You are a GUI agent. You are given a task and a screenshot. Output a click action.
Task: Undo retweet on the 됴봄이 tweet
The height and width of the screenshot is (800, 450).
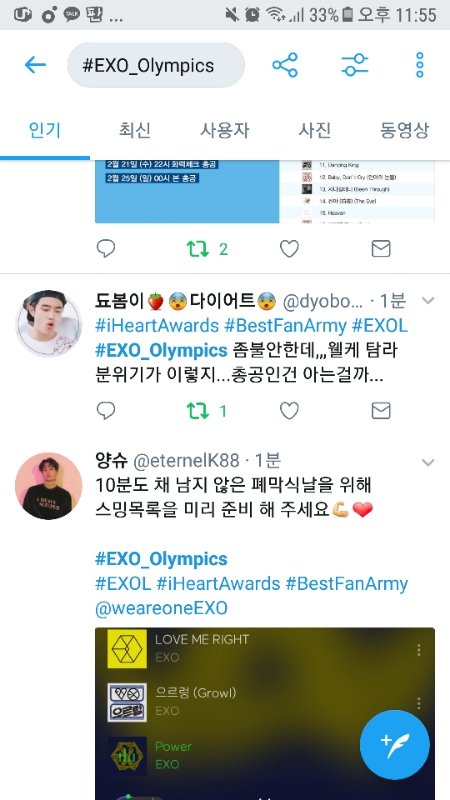coord(198,411)
